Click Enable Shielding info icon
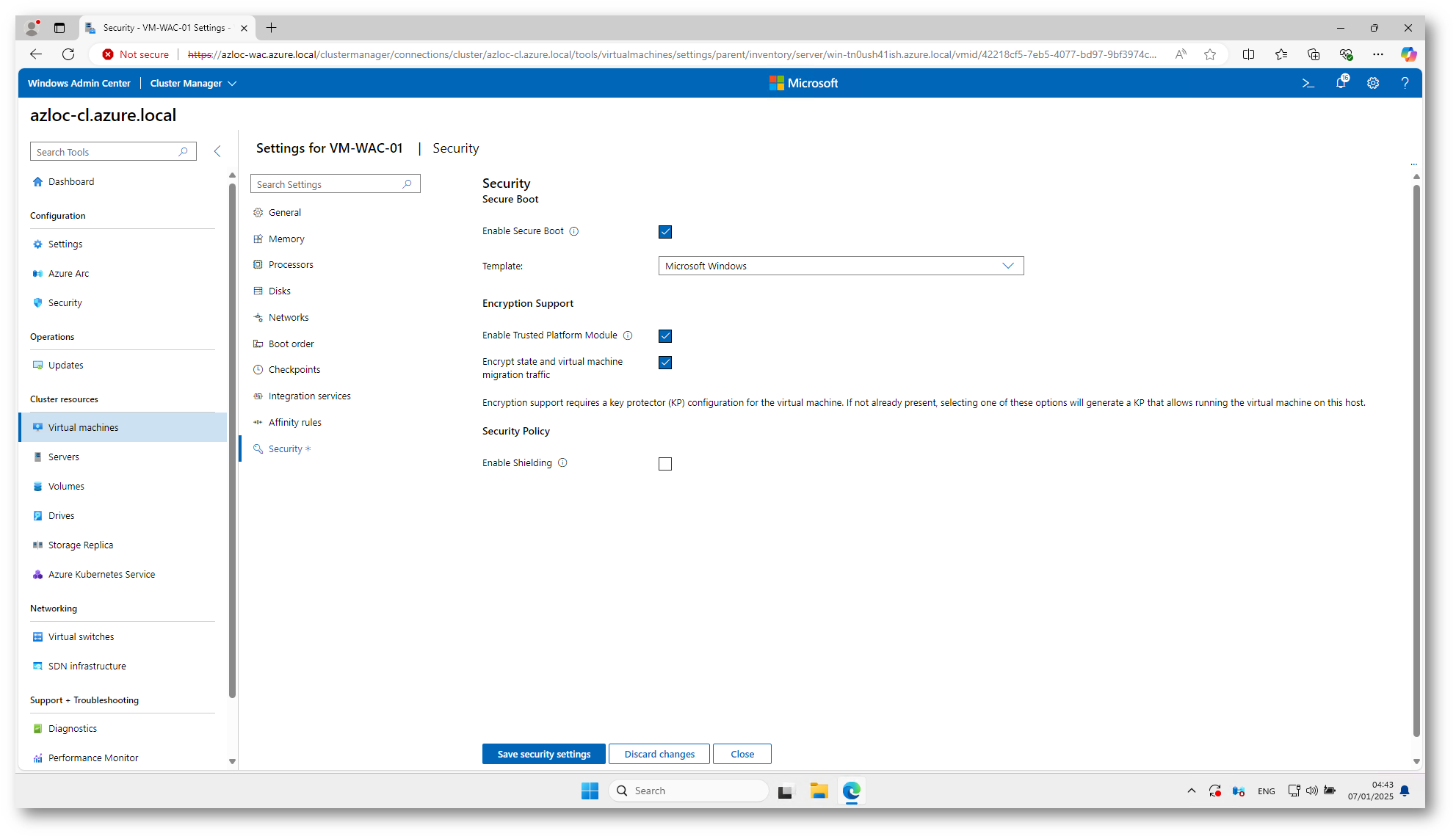The image size is (1456, 839). [562, 463]
